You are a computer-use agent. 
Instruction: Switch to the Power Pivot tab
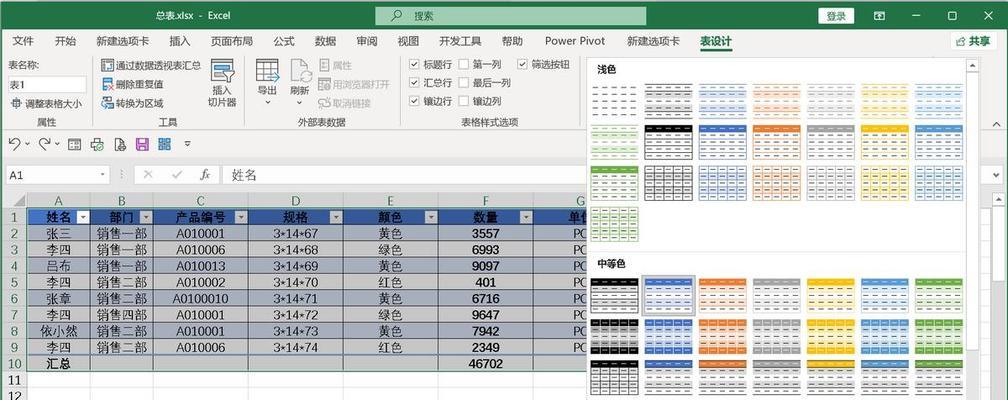575,41
